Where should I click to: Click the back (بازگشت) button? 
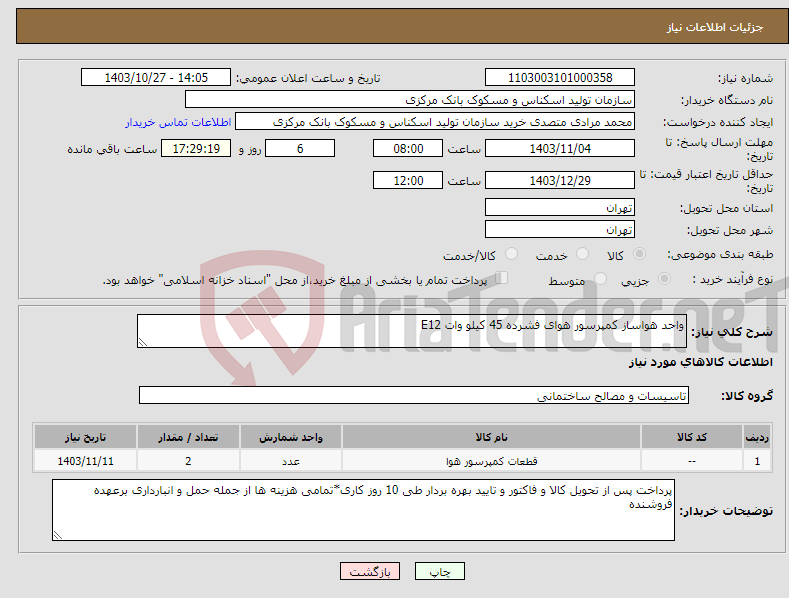pyautogui.click(x=370, y=571)
